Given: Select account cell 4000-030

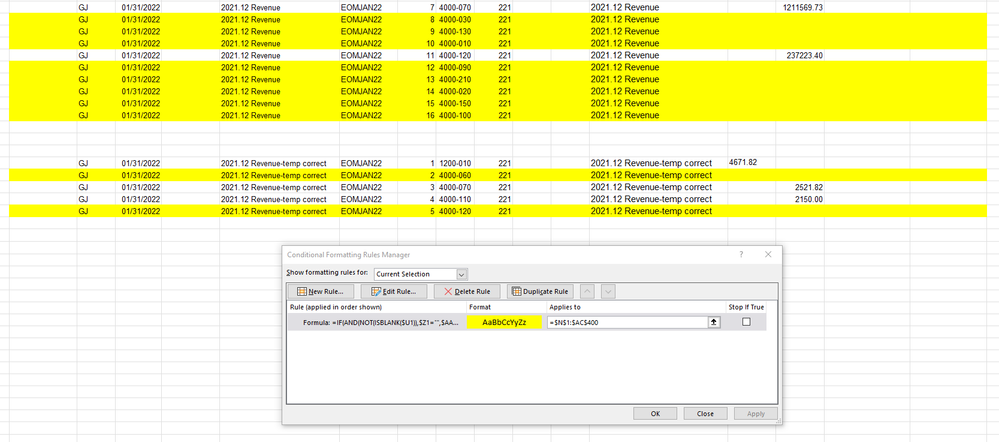Looking at the screenshot, I should point(456,19).
